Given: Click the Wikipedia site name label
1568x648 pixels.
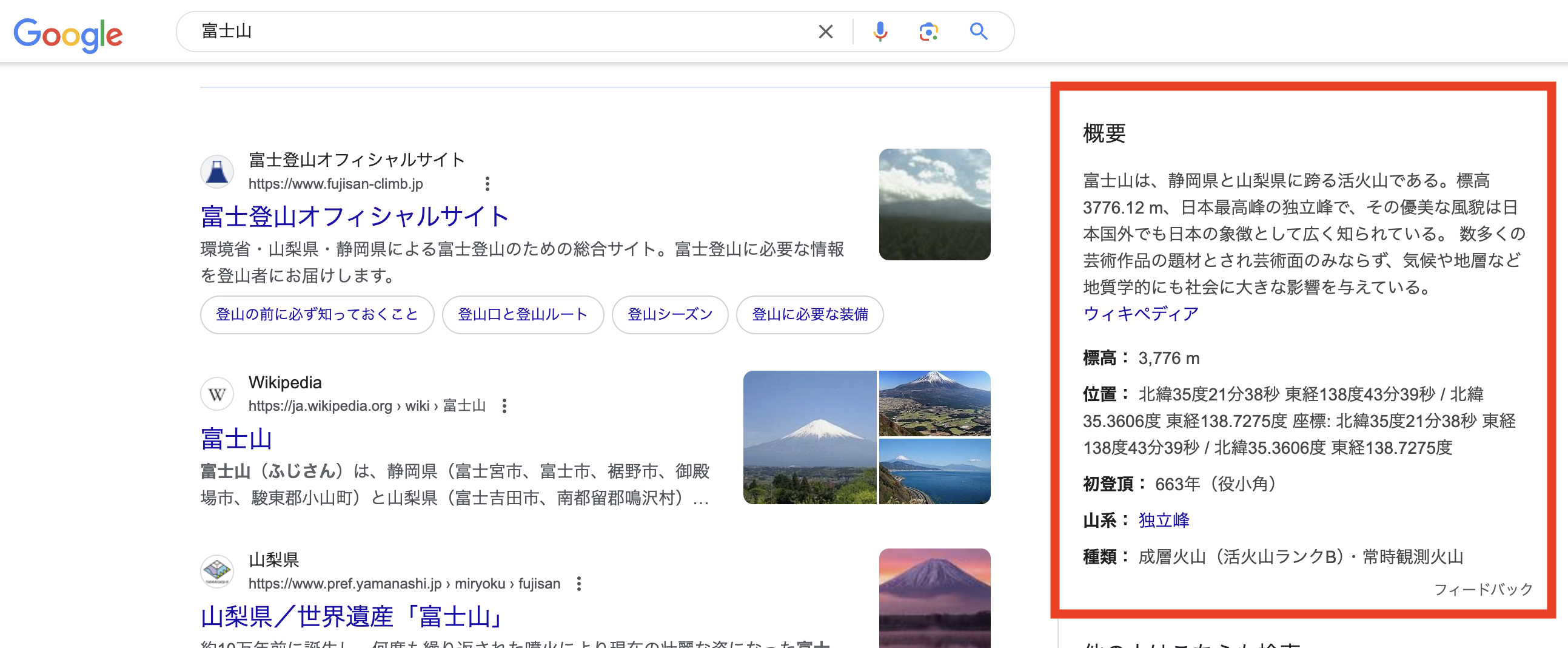Looking at the screenshot, I should click(x=285, y=382).
